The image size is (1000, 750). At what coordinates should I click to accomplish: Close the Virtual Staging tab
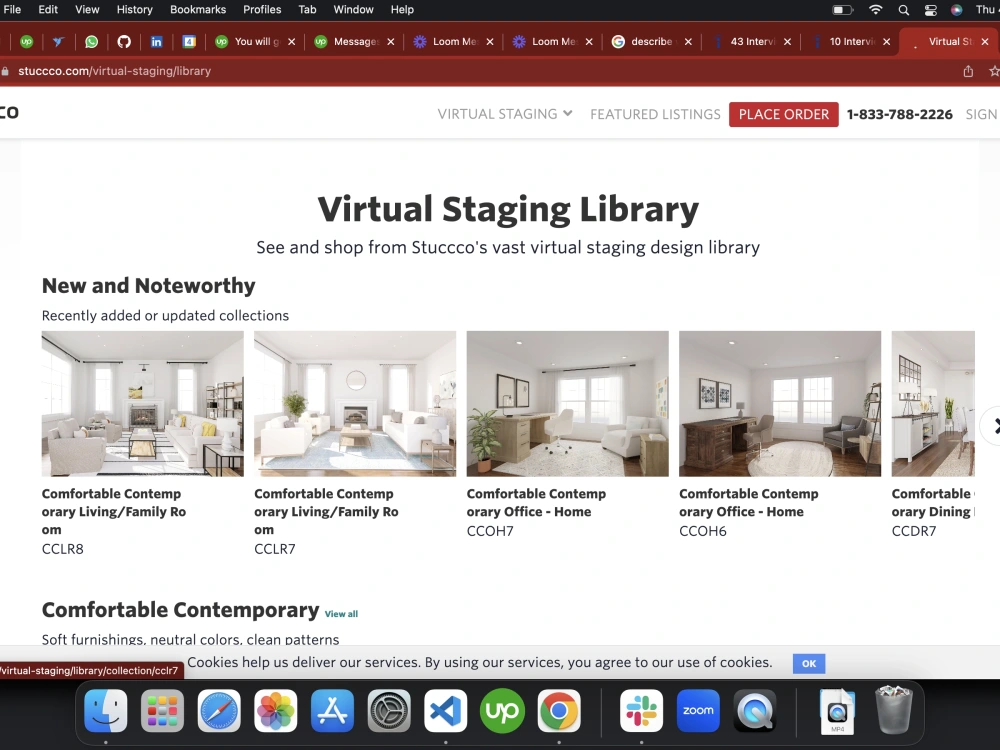985,41
